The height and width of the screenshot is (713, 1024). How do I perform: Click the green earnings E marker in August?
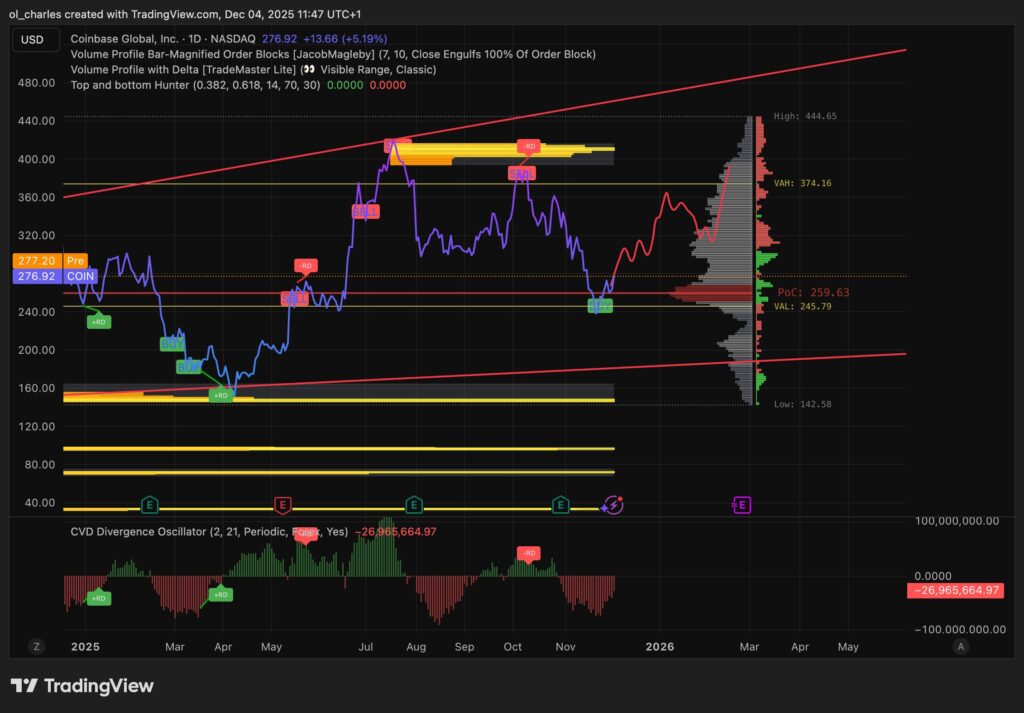click(x=413, y=506)
